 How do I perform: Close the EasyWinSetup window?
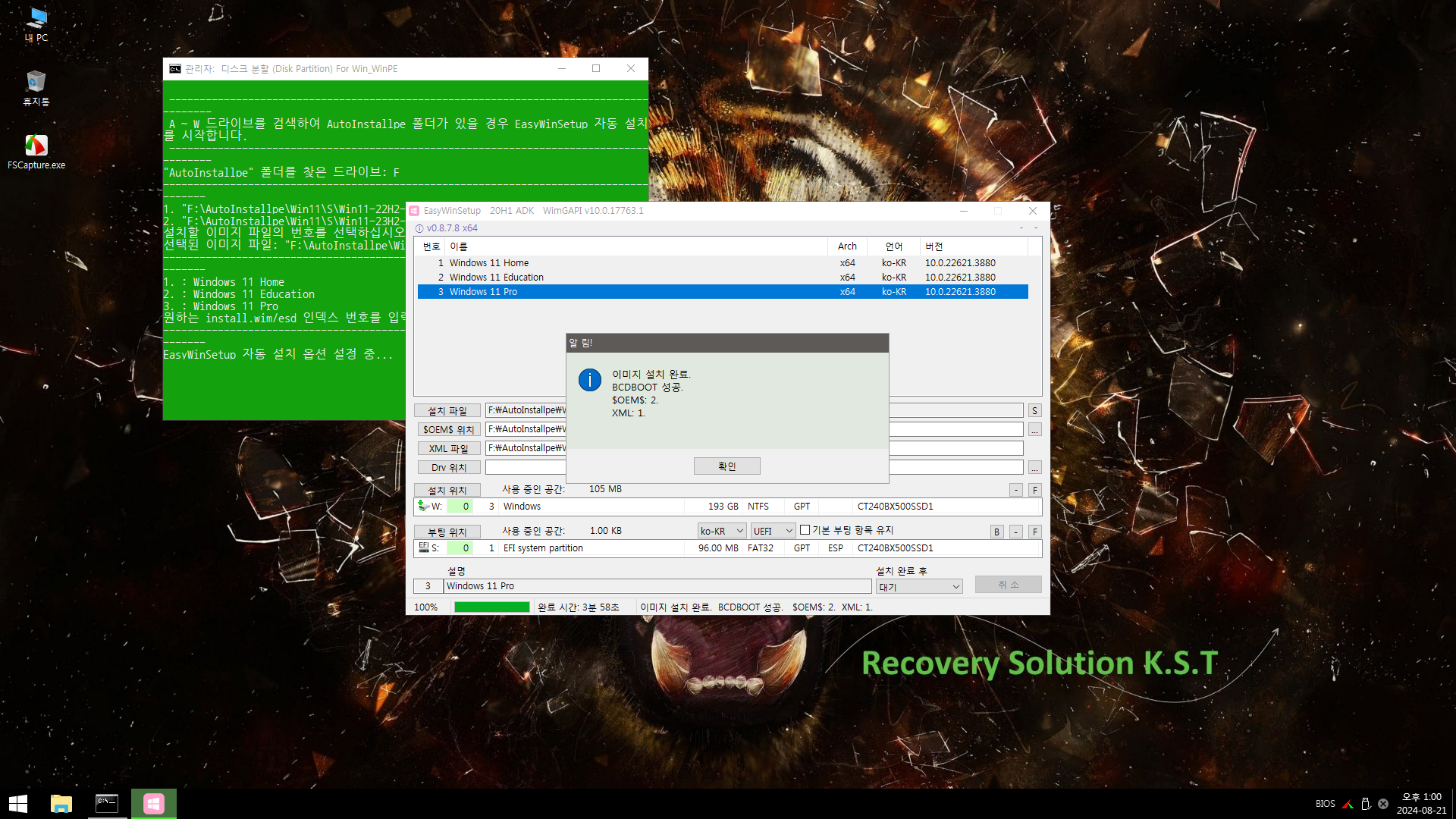[1032, 211]
